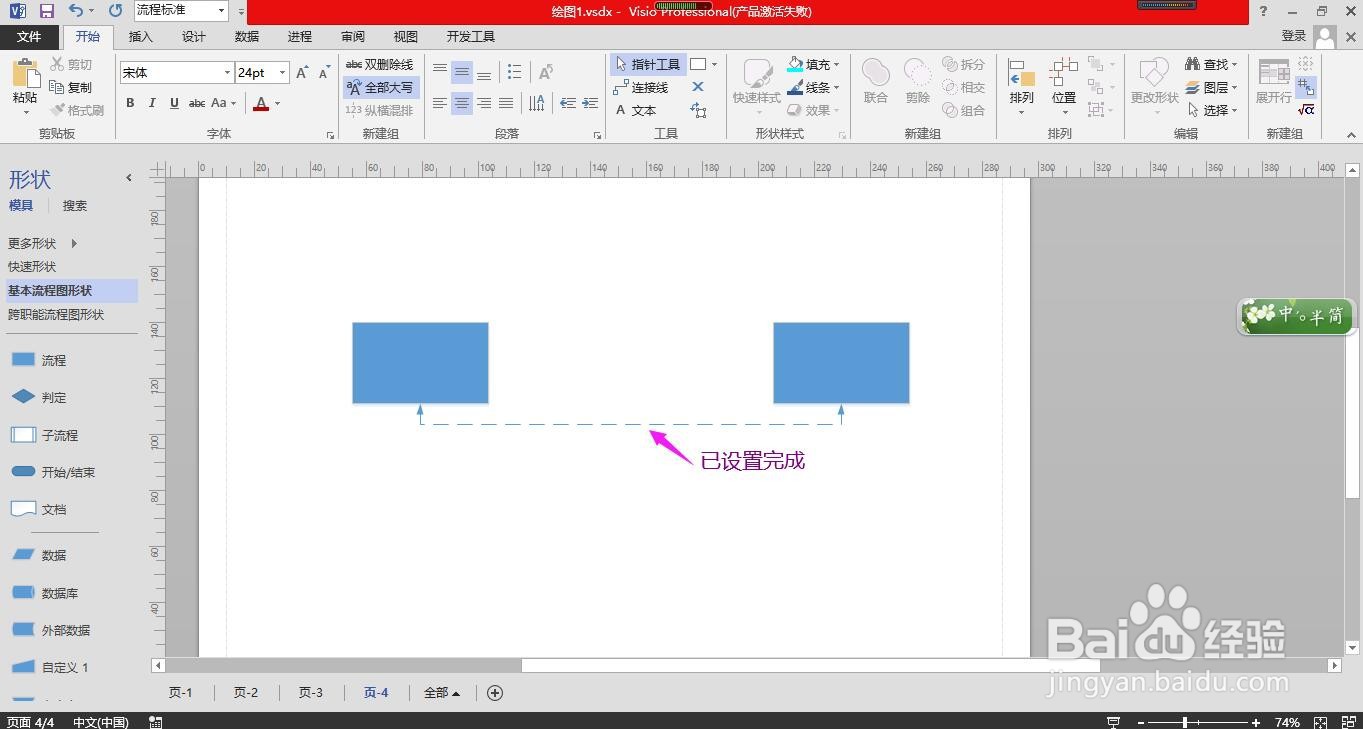Switch to the Developer (开发工具) tab
This screenshot has width=1363, height=729.
[471, 36]
